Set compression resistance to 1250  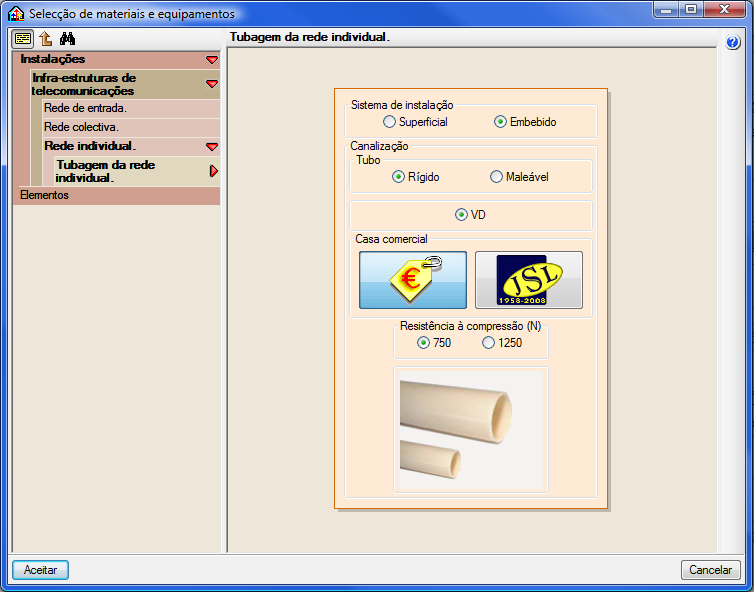[x=488, y=343]
